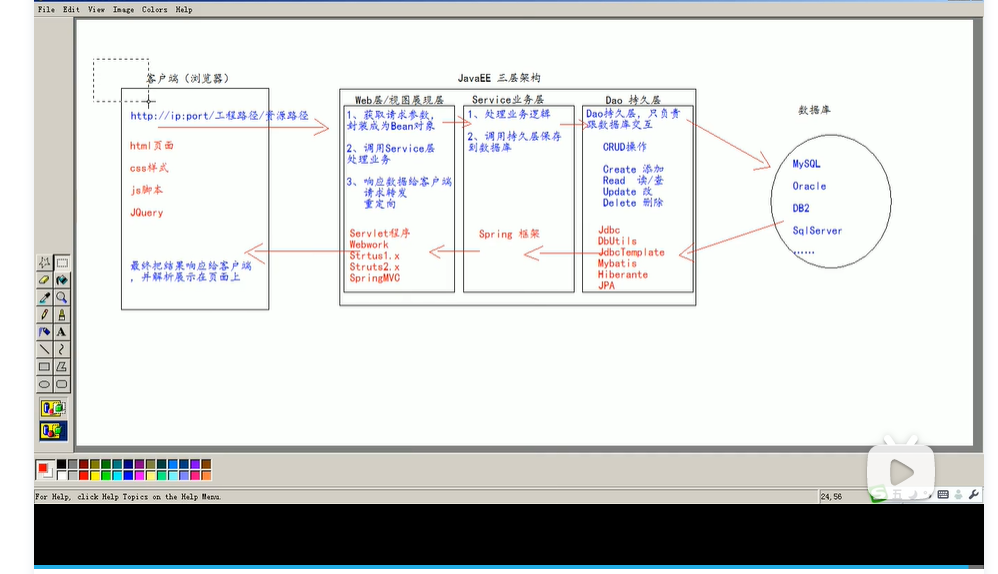The image size is (998, 574).
Task: Select the Curve drawing tool
Action: tap(62, 349)
